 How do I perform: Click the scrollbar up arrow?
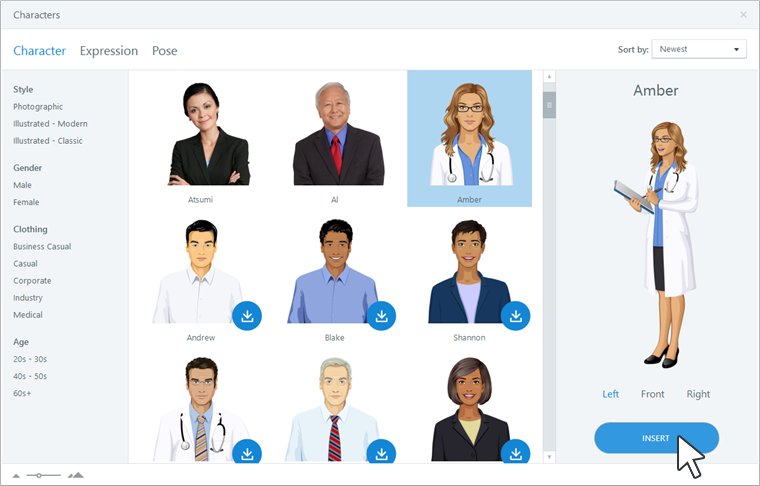pos(549,77)
